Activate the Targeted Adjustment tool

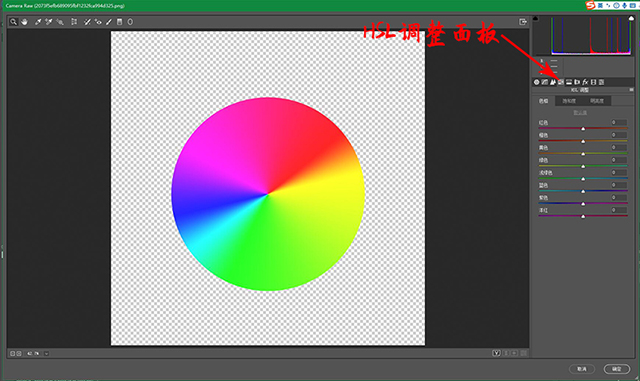60,22
